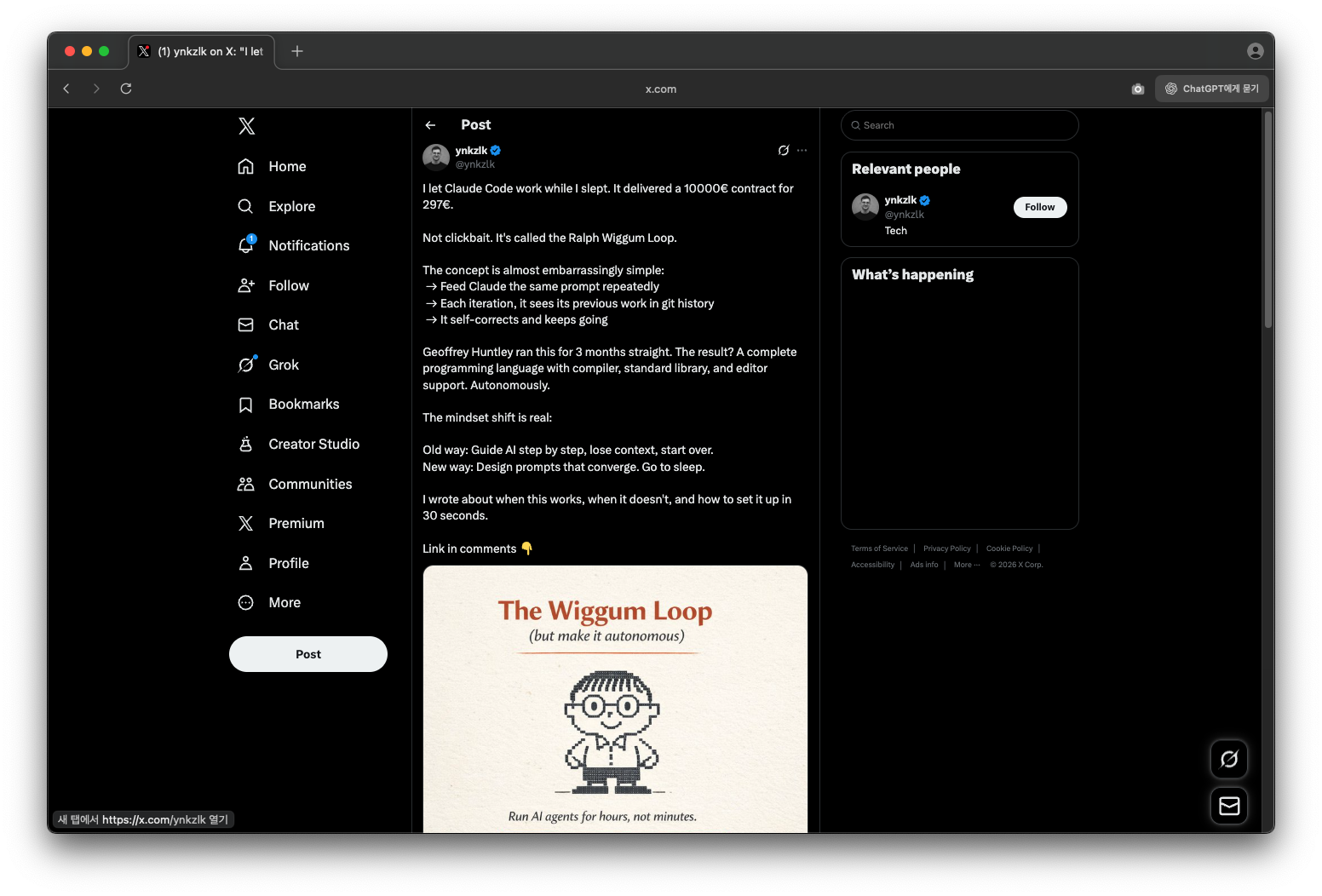This screenshot has width=1322, height=896.
Task: Go to Bookmarks in navigation
Action: pos(304,405)
